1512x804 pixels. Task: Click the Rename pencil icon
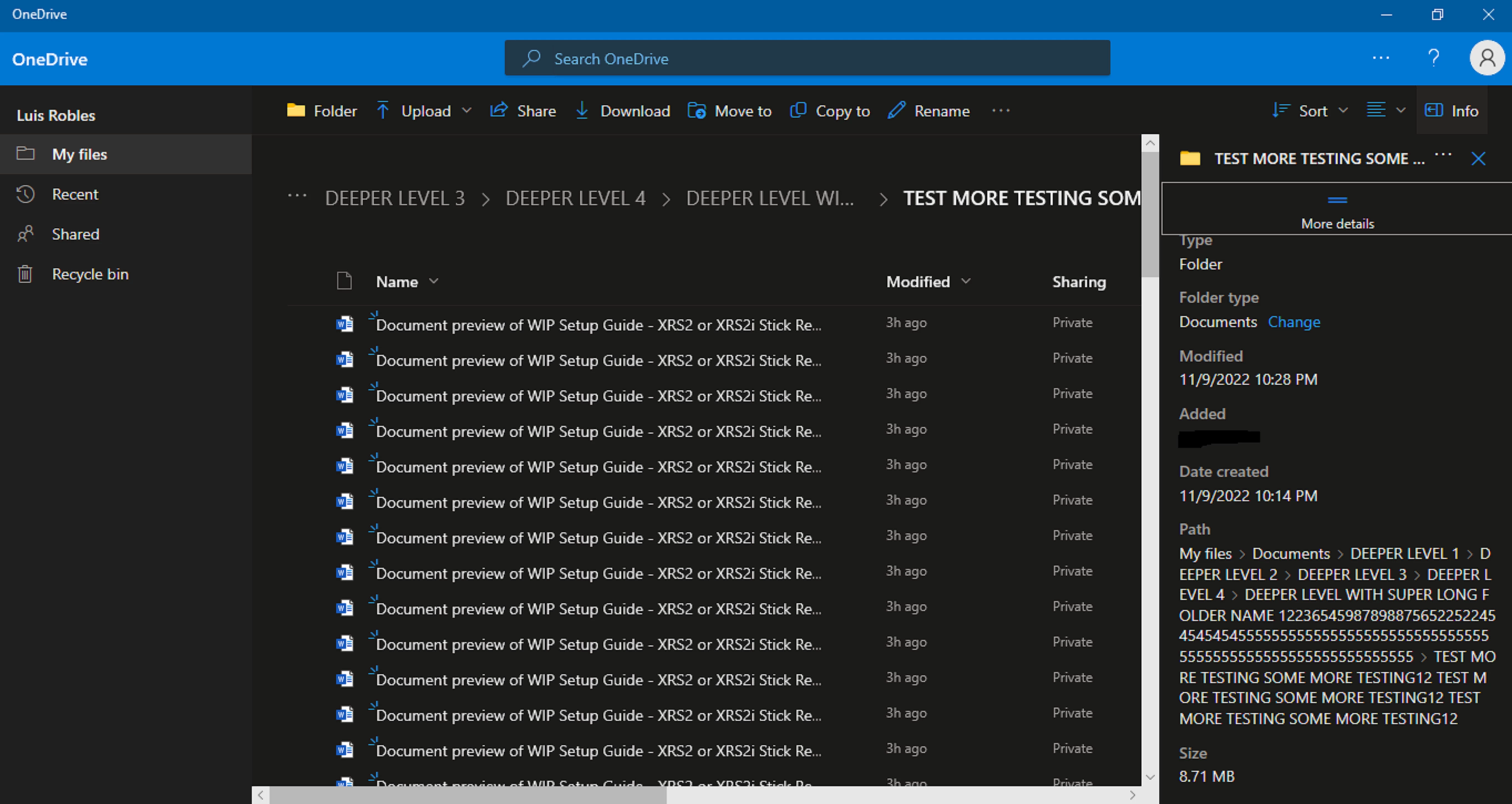[x=896, y=110]
